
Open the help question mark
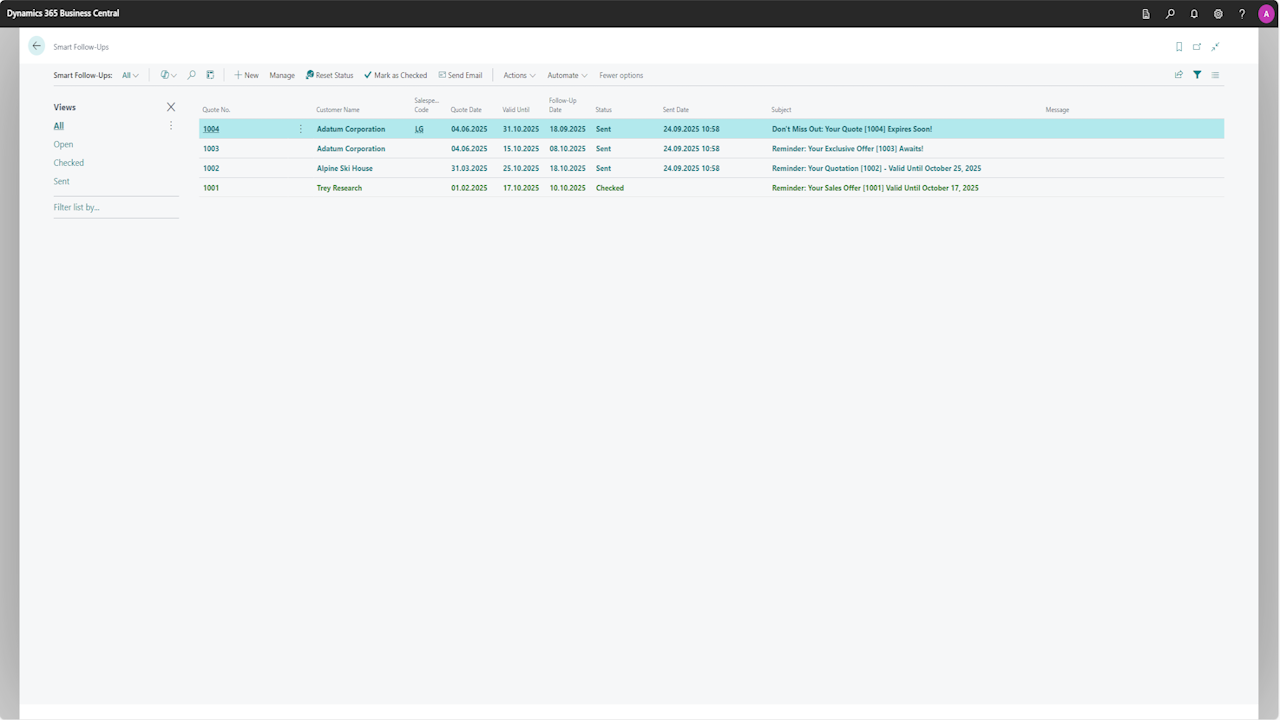coord(1242,14)
